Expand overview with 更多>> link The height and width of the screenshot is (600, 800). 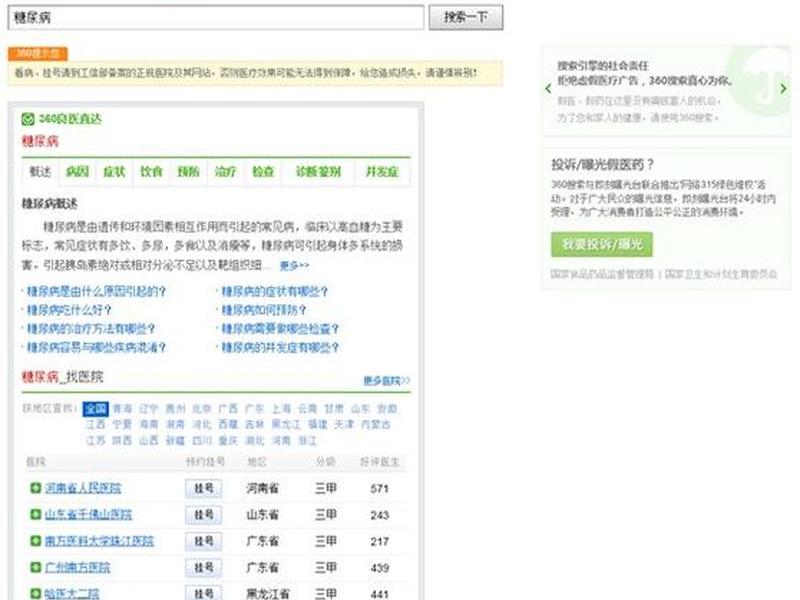[x=294, y=266]
